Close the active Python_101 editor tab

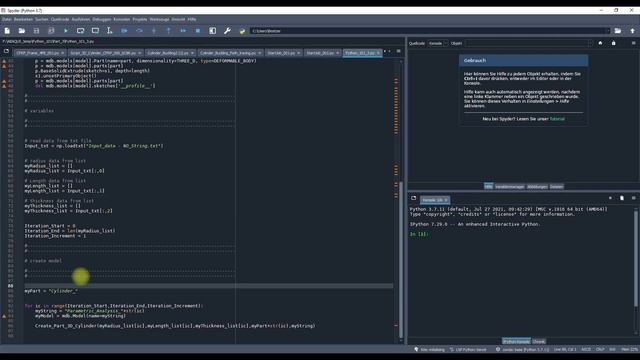tap(378, 53)
